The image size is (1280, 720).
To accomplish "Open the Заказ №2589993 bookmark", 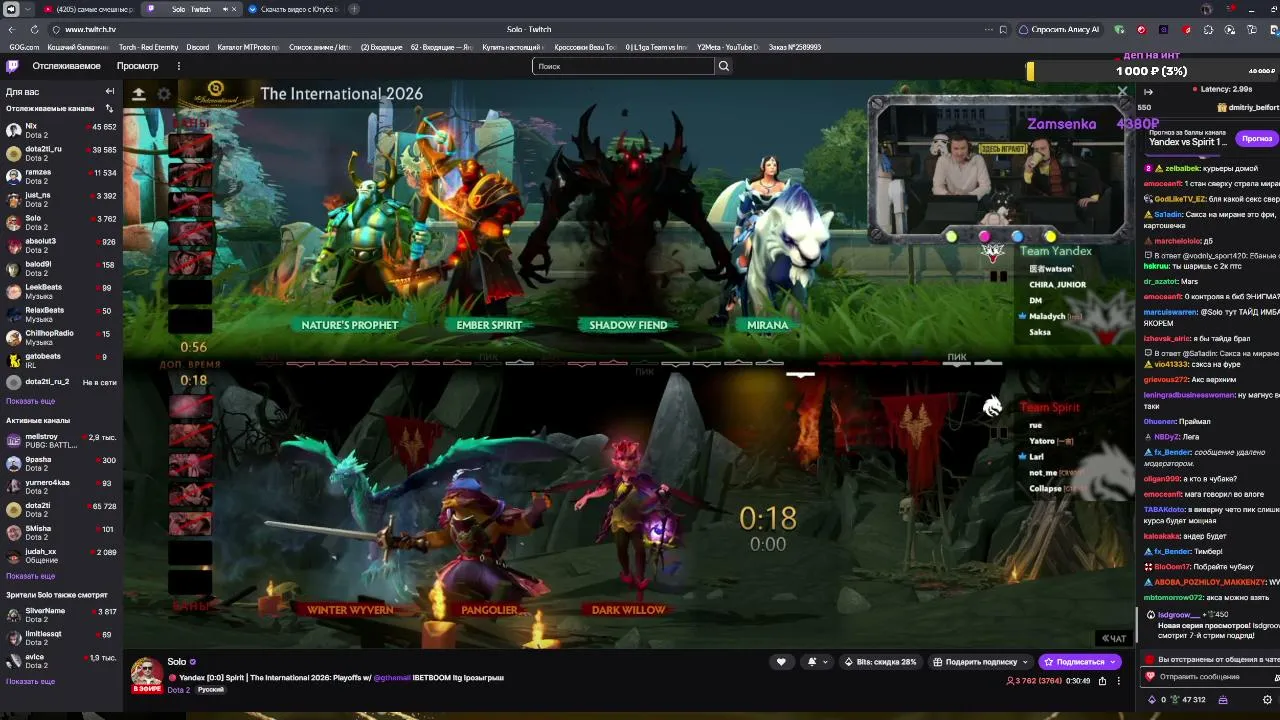I will [x=795, y=47].
